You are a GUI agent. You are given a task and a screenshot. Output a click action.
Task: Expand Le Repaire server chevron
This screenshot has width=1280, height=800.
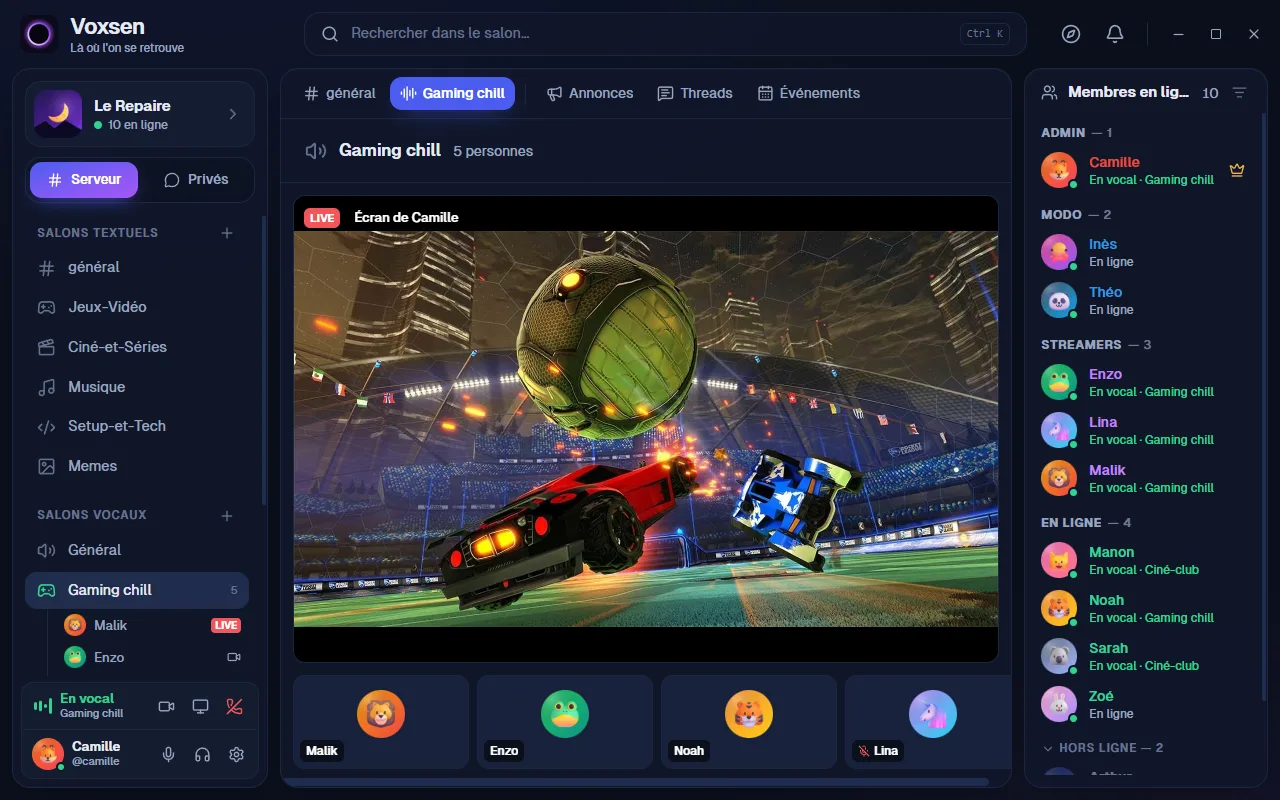tap(233, 114)
